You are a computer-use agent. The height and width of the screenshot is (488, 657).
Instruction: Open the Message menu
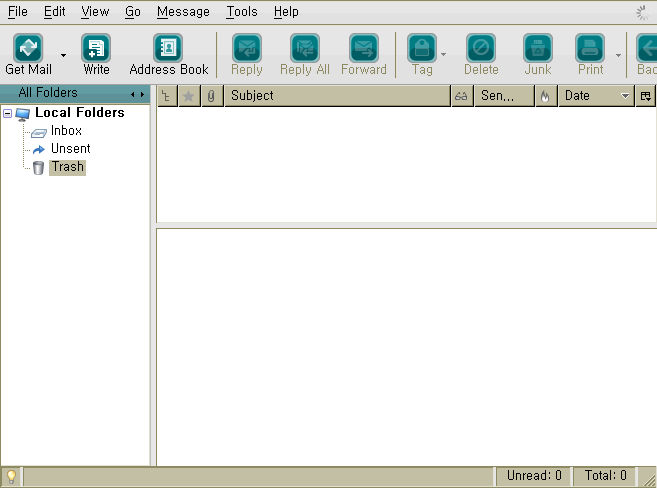click(x=183, y=12)
